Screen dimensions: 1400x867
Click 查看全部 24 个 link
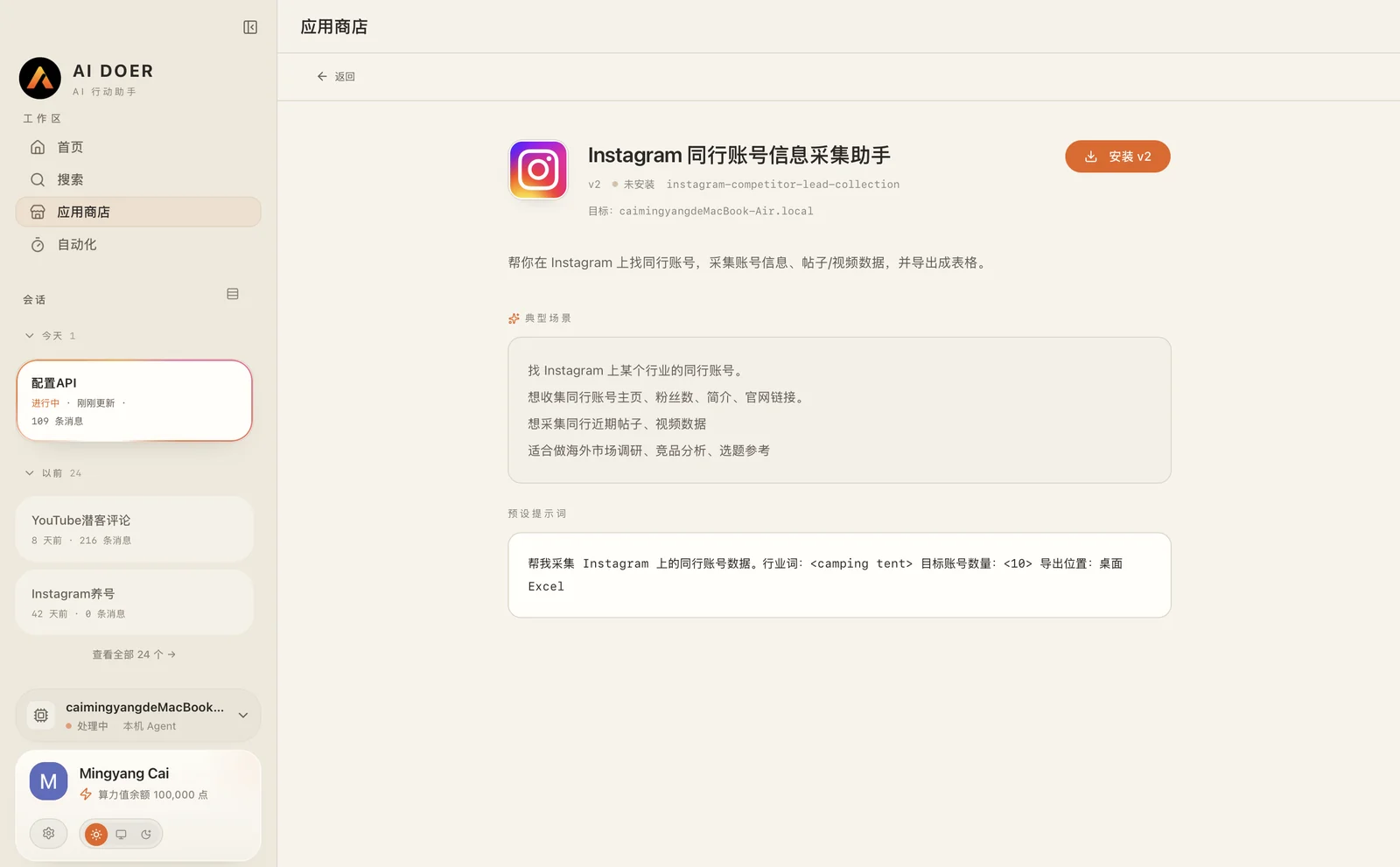click(134, 654)
